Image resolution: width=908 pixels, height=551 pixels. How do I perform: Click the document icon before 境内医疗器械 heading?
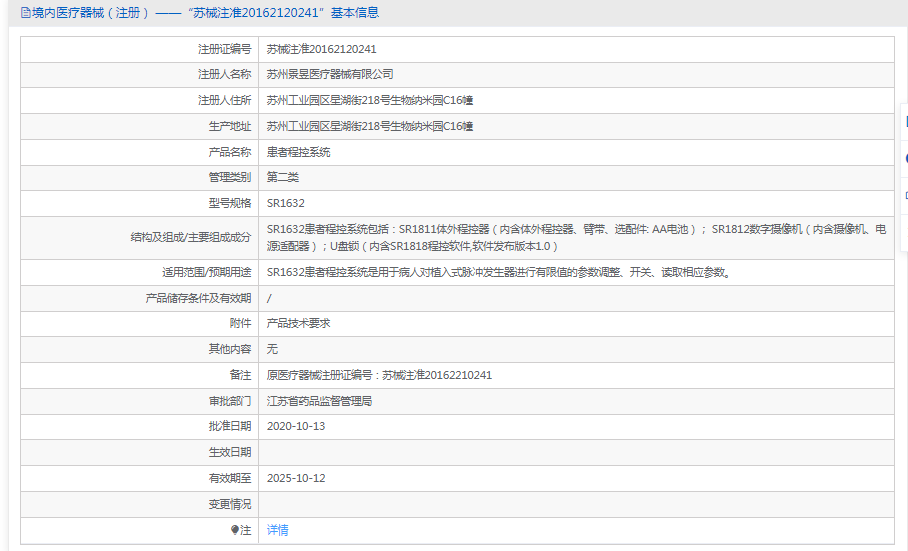point(25,13)
